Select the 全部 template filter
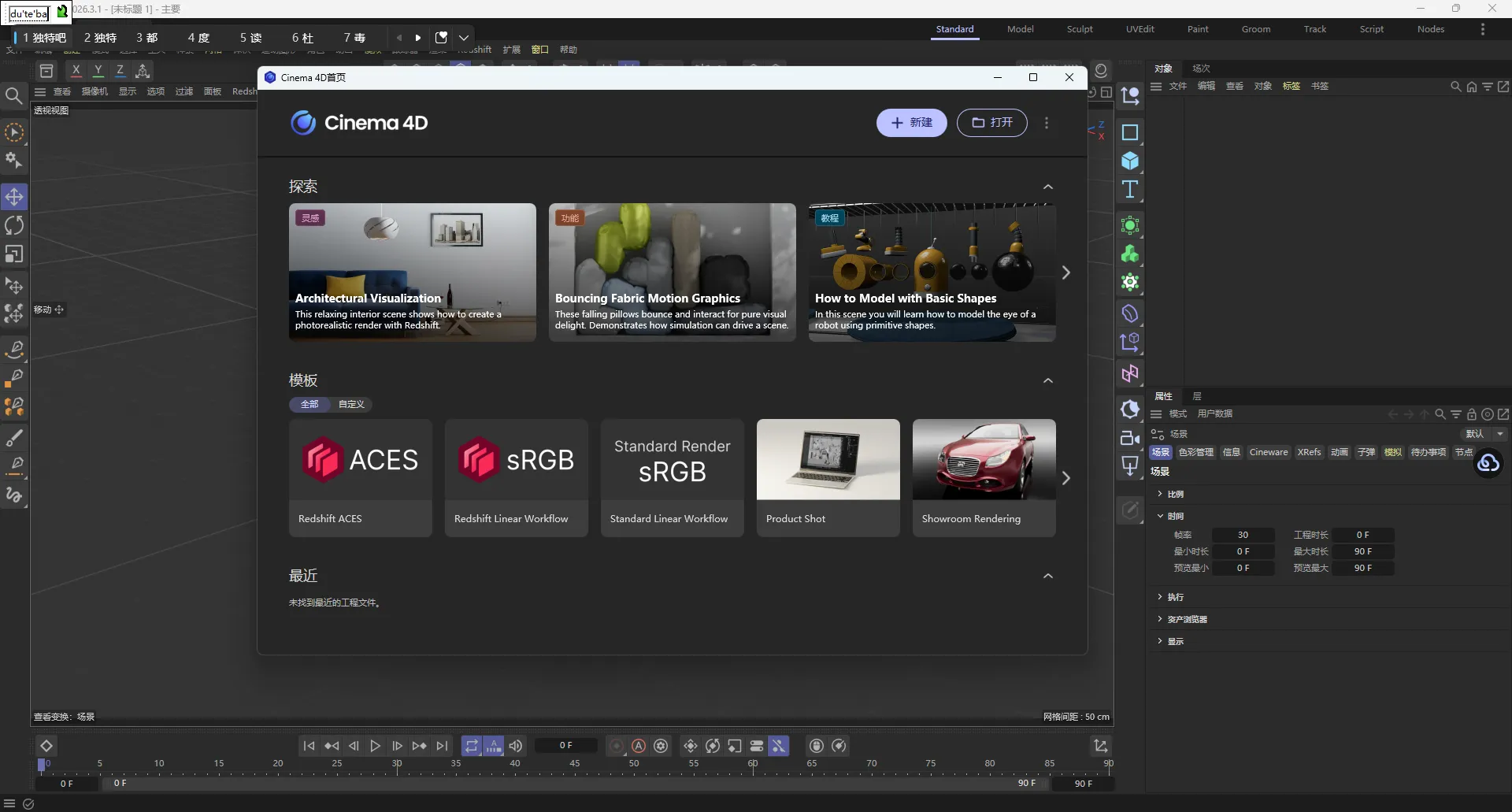 (x=309, y=404)
